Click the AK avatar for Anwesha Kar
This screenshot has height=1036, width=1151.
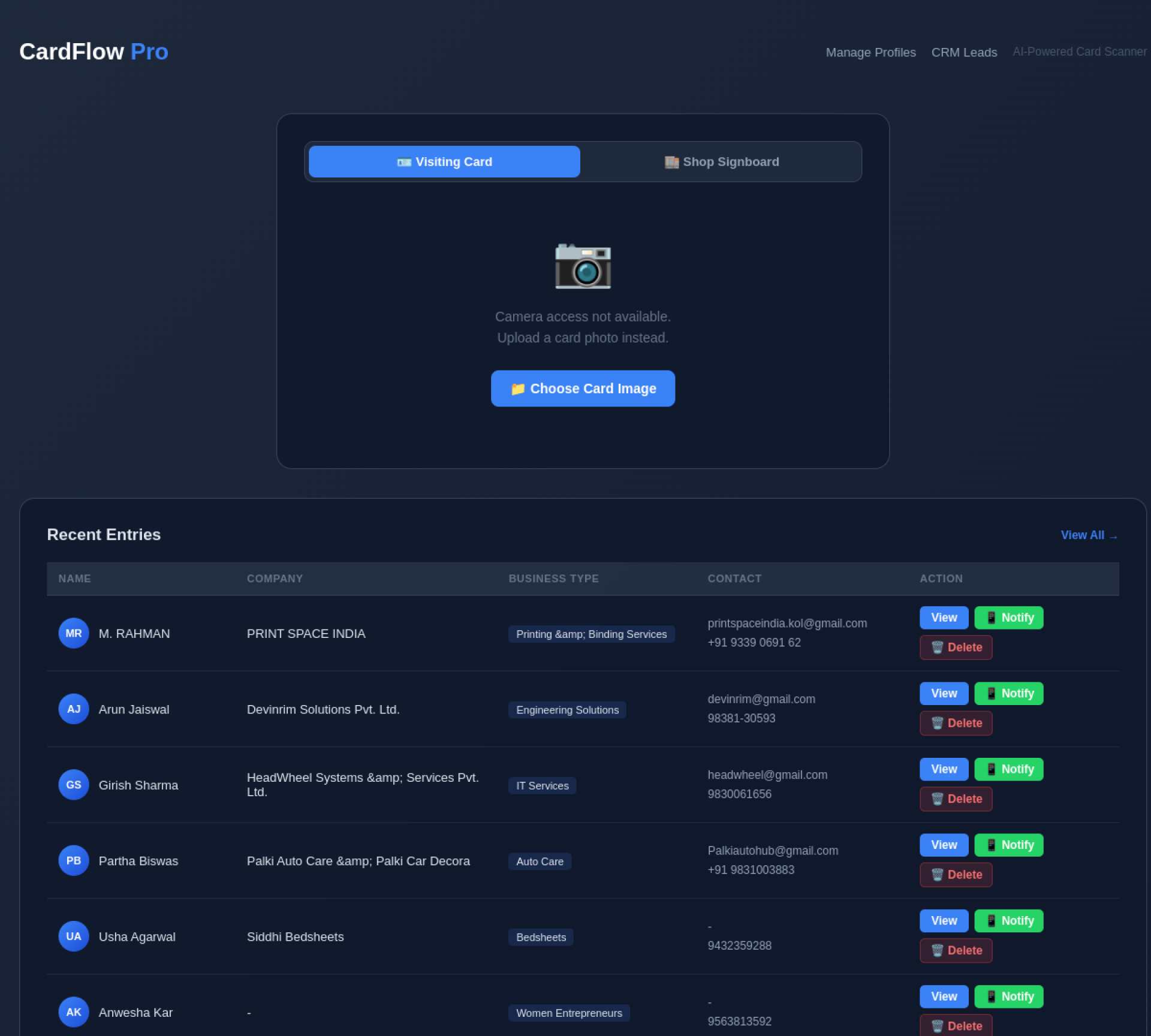(x=74, y=1012)
